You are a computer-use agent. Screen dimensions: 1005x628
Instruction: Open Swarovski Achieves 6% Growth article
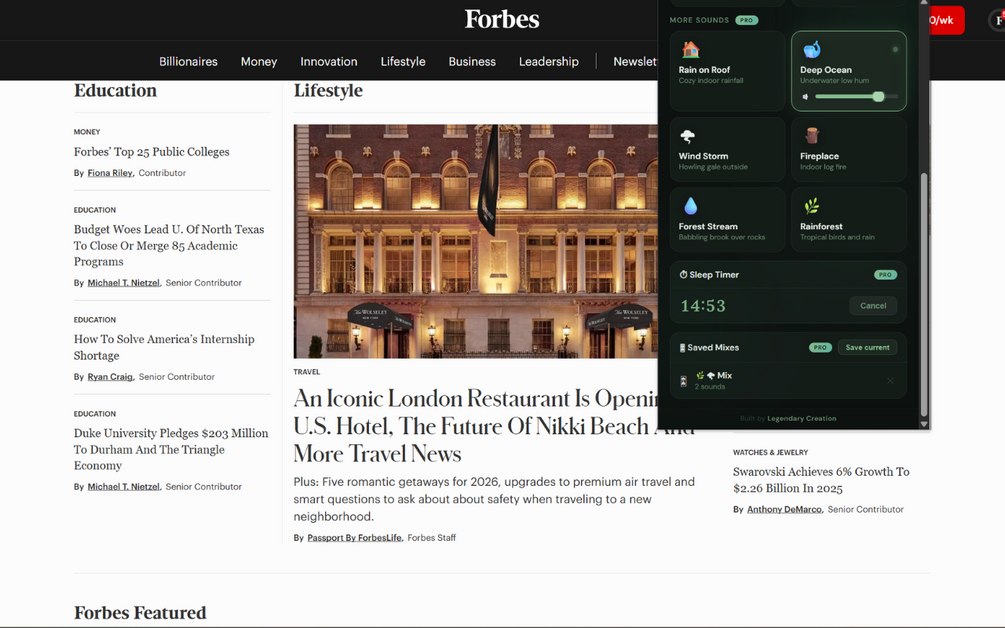(821, 480)
